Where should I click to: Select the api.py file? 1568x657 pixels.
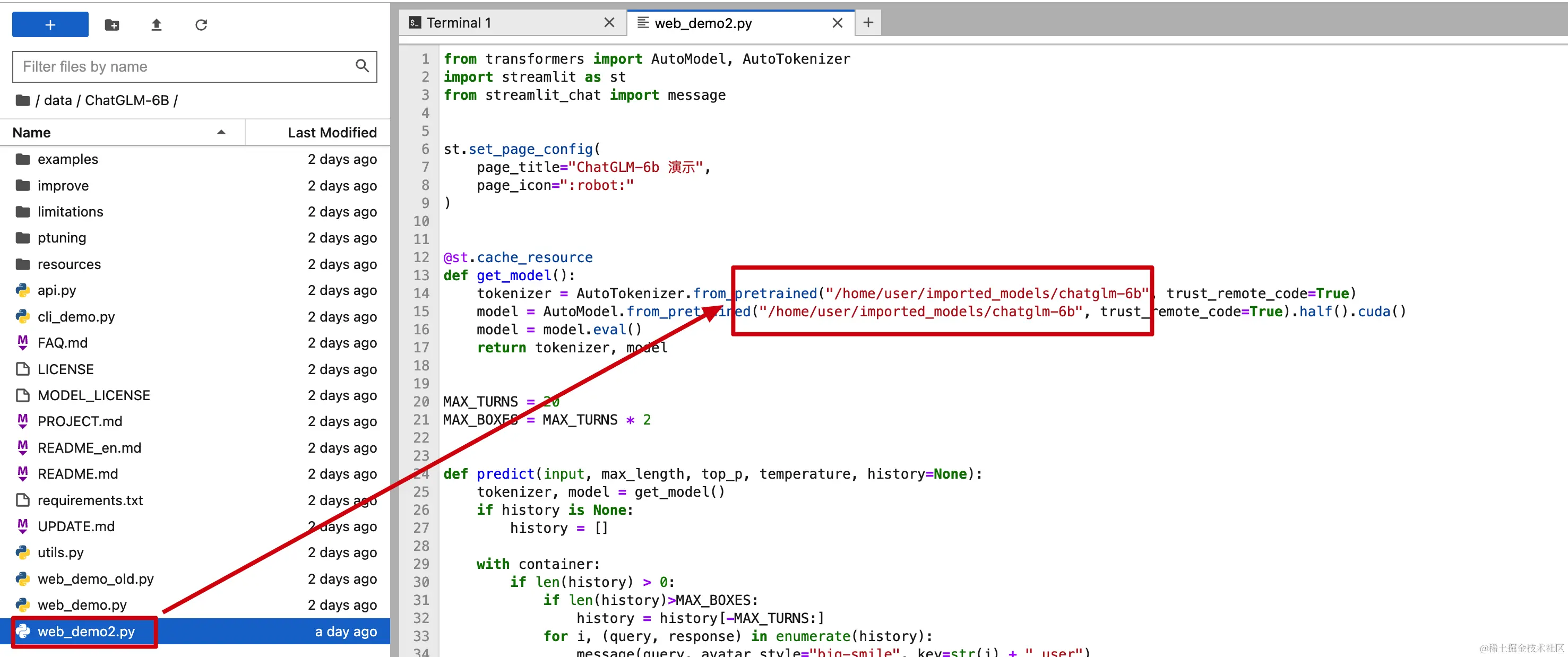click(57, 290)
